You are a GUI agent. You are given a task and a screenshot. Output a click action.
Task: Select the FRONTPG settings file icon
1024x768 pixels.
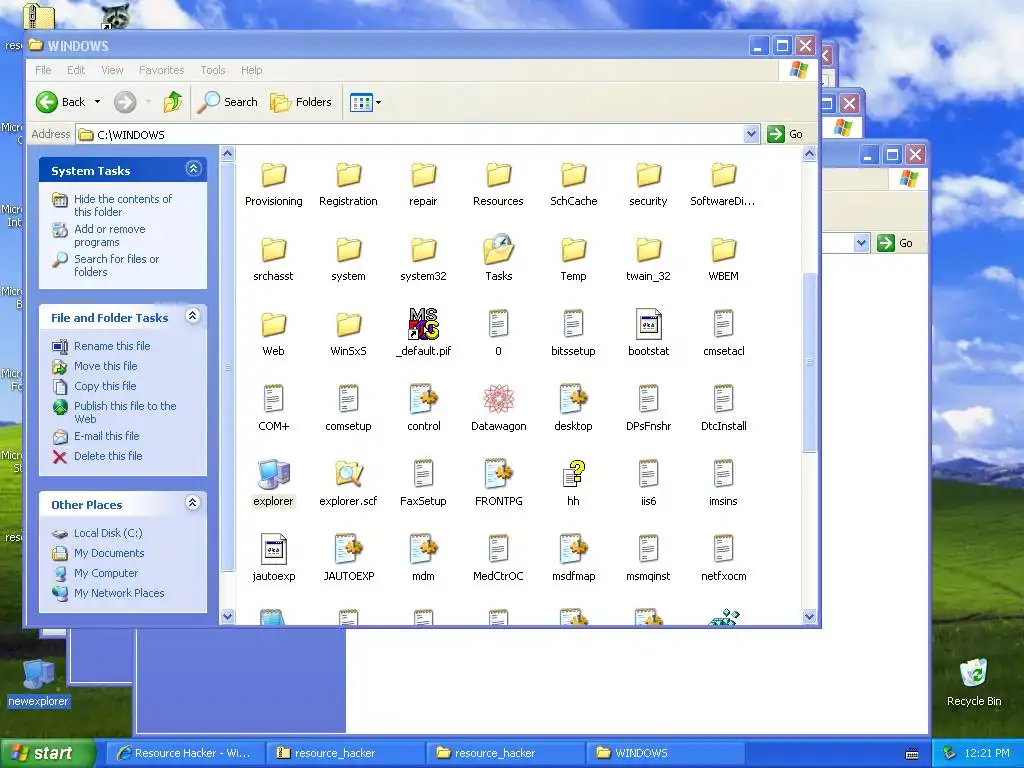coord(498,474)
